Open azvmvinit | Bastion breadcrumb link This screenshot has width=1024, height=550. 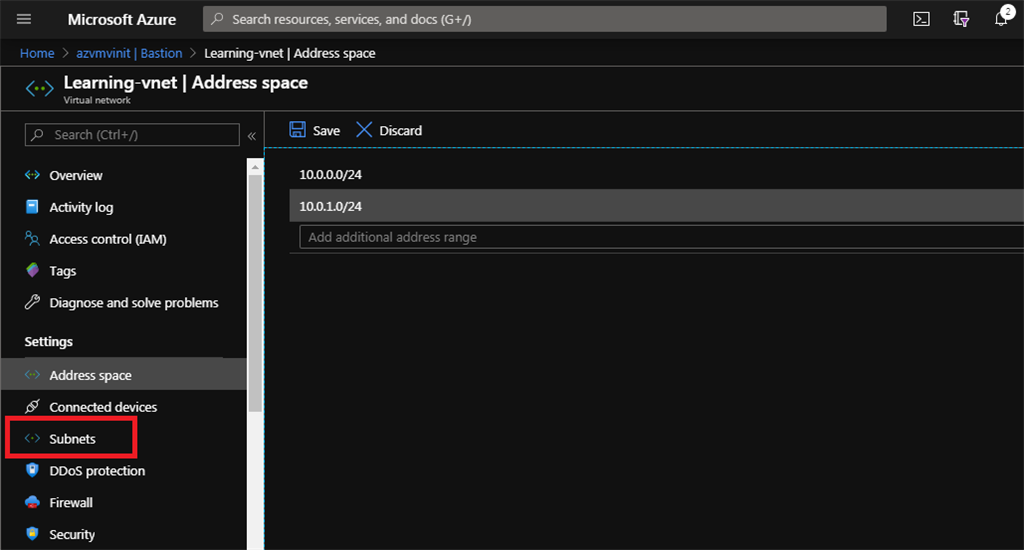pos(129,54)
